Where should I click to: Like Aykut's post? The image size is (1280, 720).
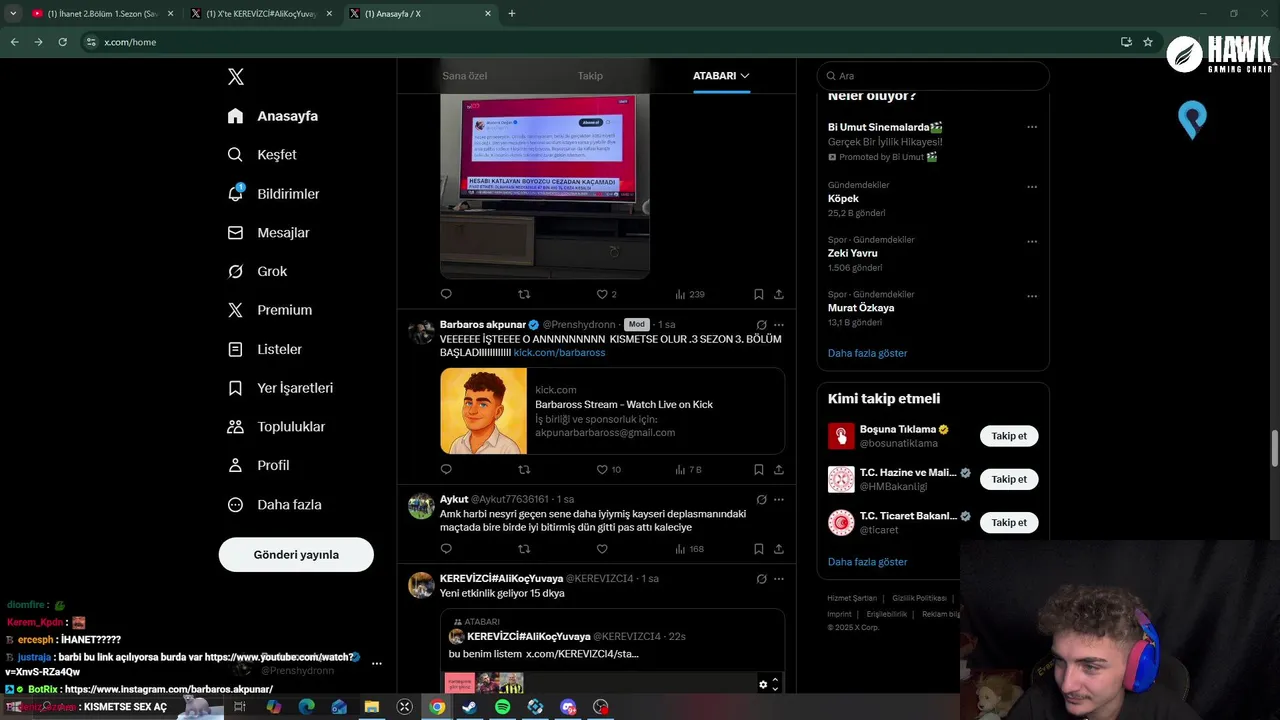click(602, 548)
